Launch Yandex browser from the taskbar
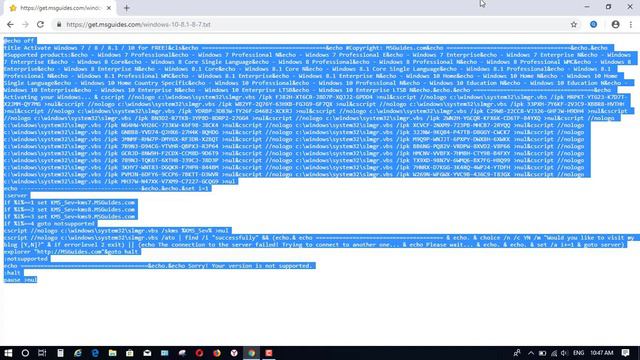Screen dimensions: 640x360 coord(234,353)
